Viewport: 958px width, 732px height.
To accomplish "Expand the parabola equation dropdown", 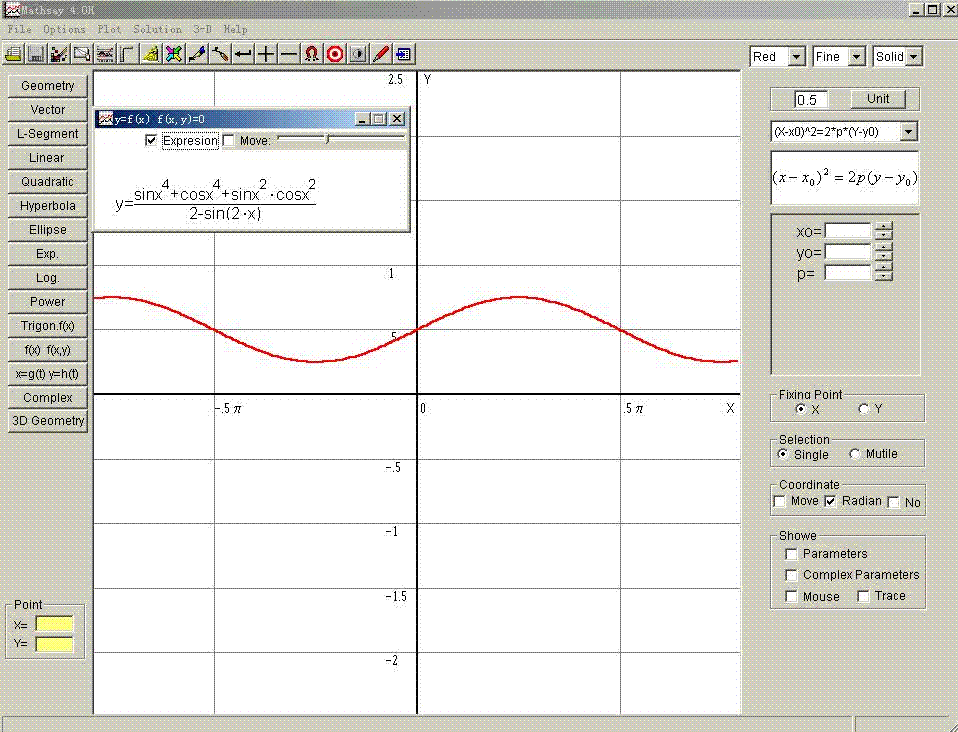I will pyautogui.click(x=909, y=132).
